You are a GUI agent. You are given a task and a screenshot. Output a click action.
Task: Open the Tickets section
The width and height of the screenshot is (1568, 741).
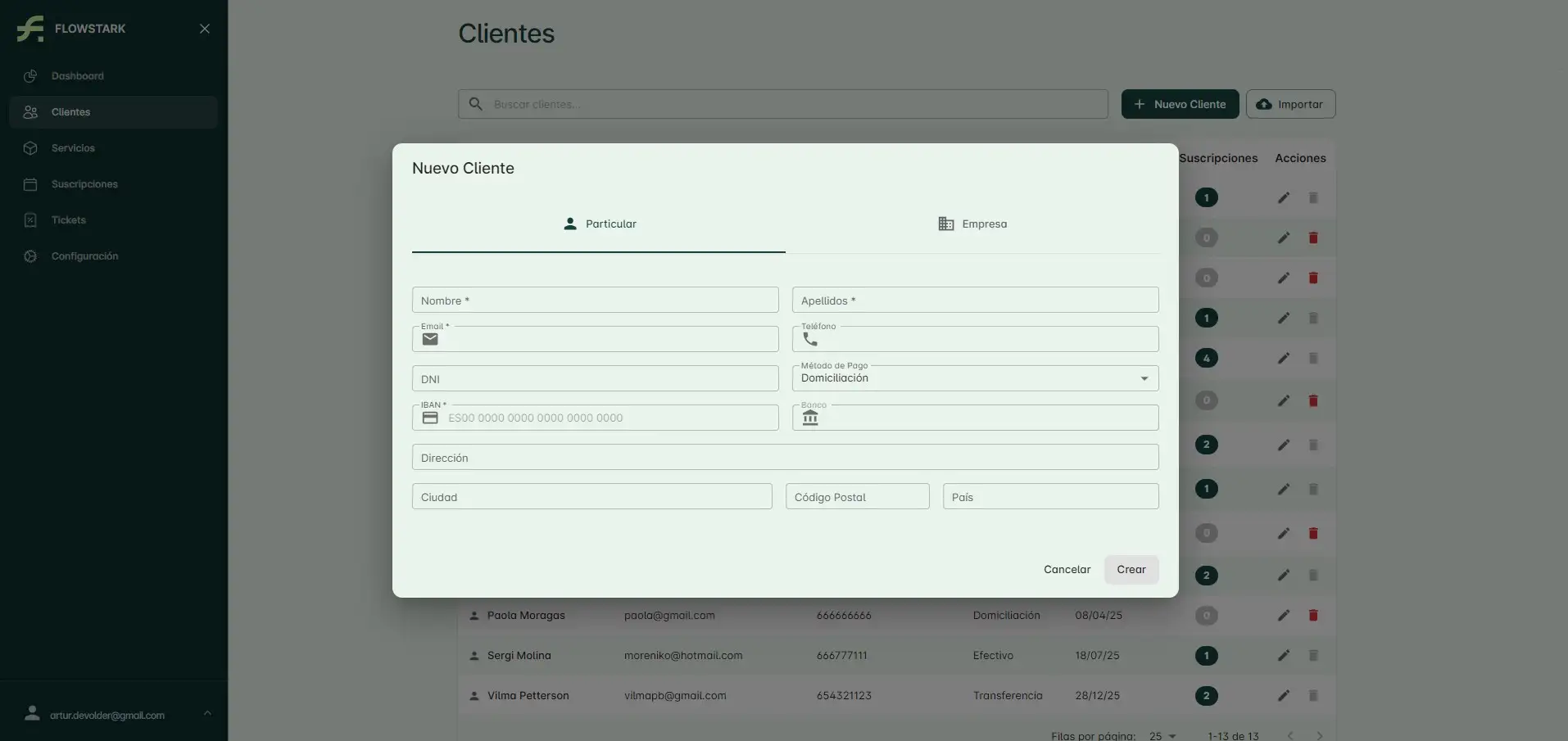[68, 220]
